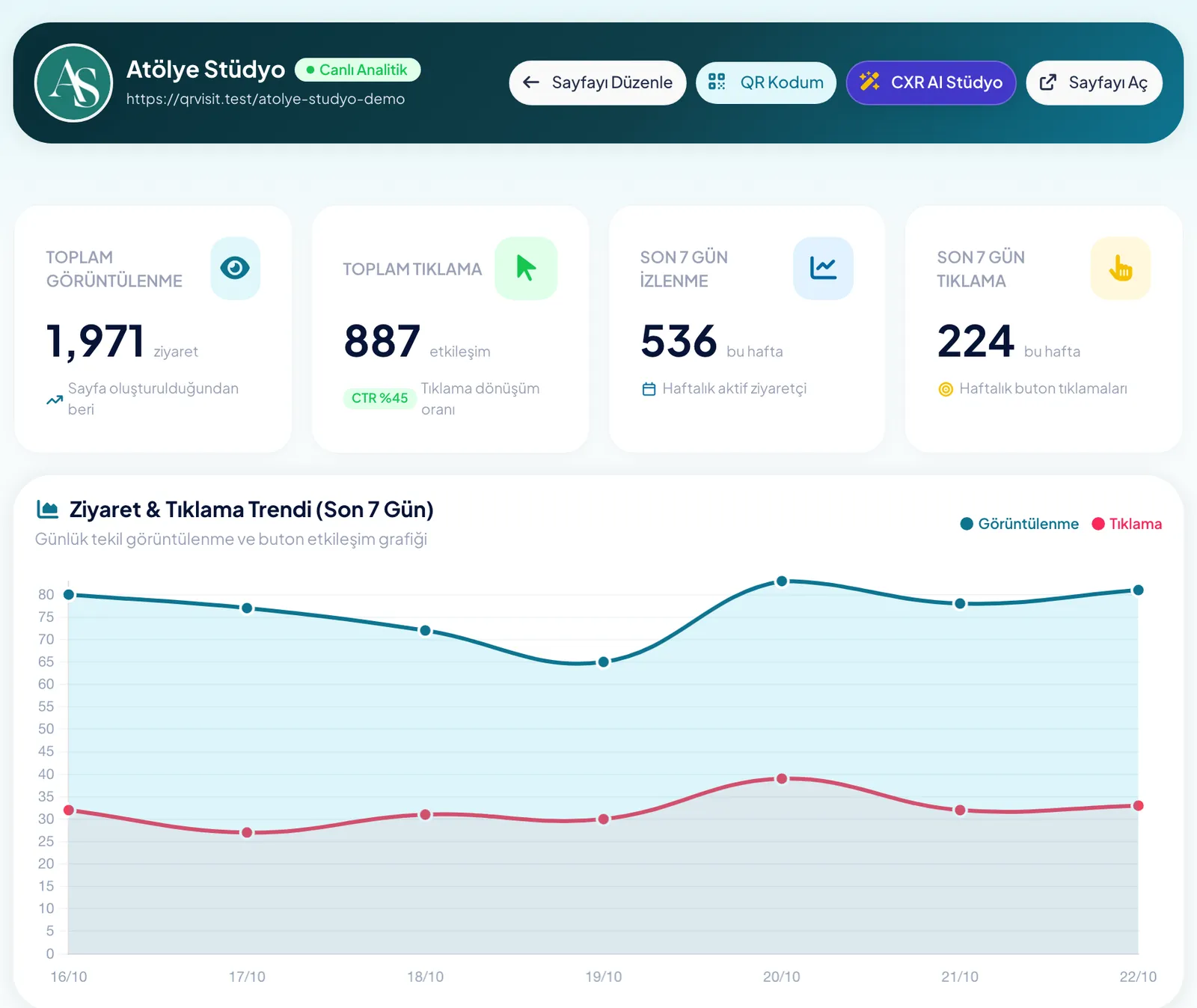The width and height of the screenshot is (1197, 1008).
Task: Click the yellow pointing hand icon on Son 7 Gün Tıklama
Action: pyautogui.click(x=1120, y=268)
